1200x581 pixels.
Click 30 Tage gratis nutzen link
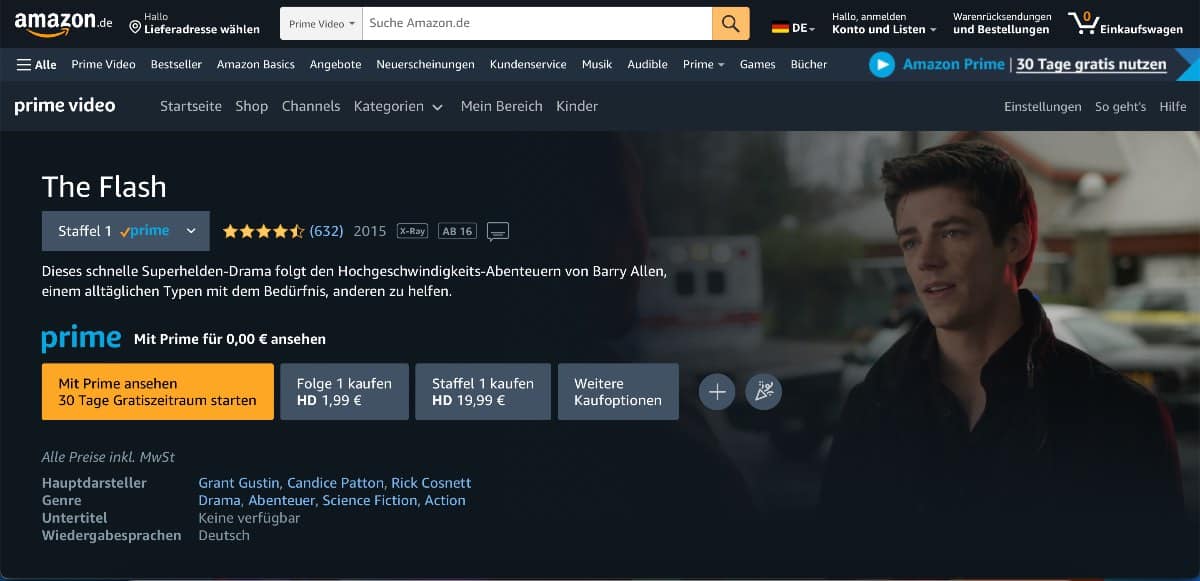click(x=1091, y=64)
